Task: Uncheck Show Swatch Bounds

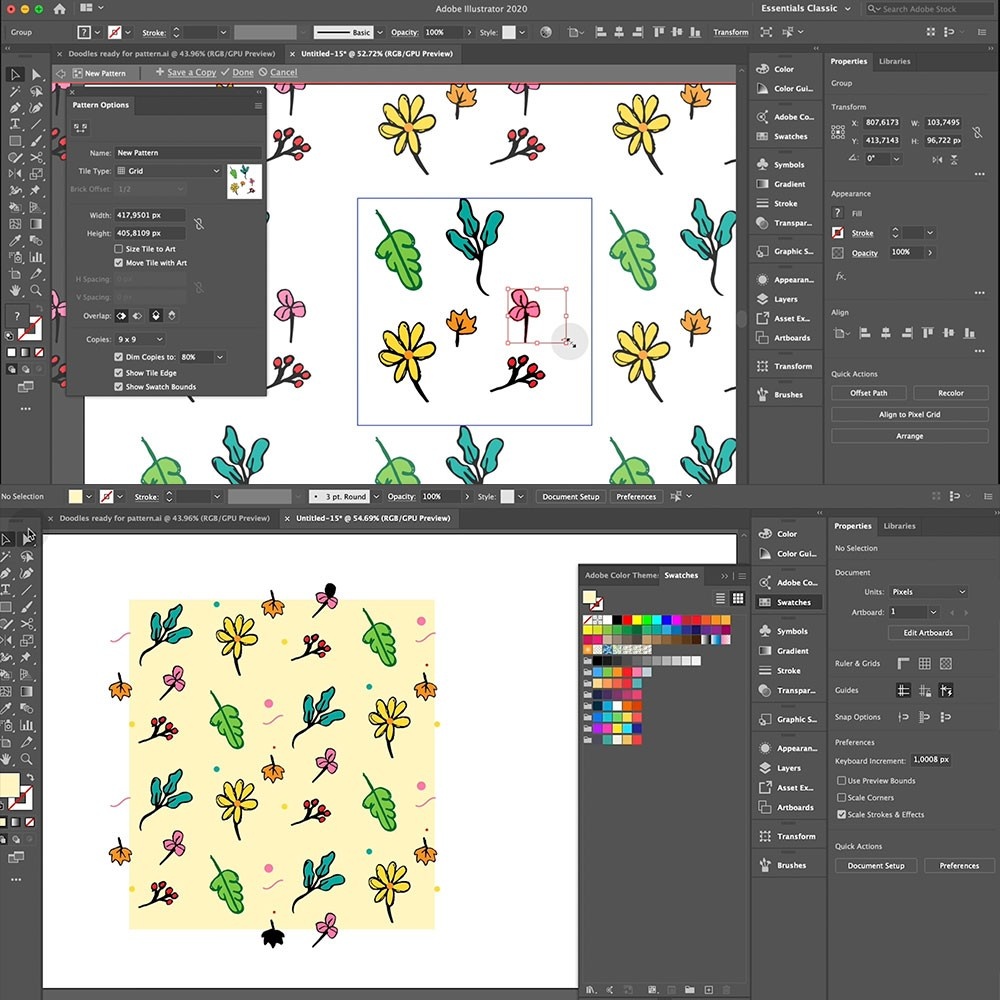Action: (x=119, y=387)
